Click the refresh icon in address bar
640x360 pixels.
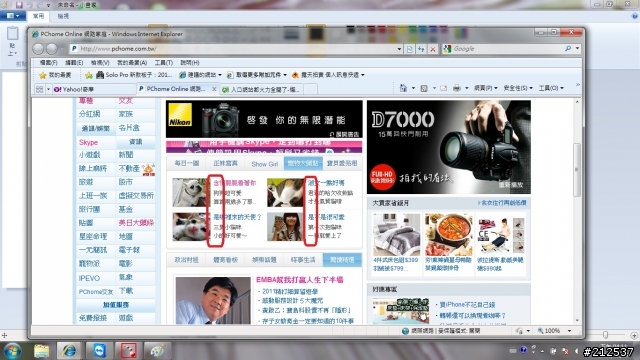[x=421, y=49]
